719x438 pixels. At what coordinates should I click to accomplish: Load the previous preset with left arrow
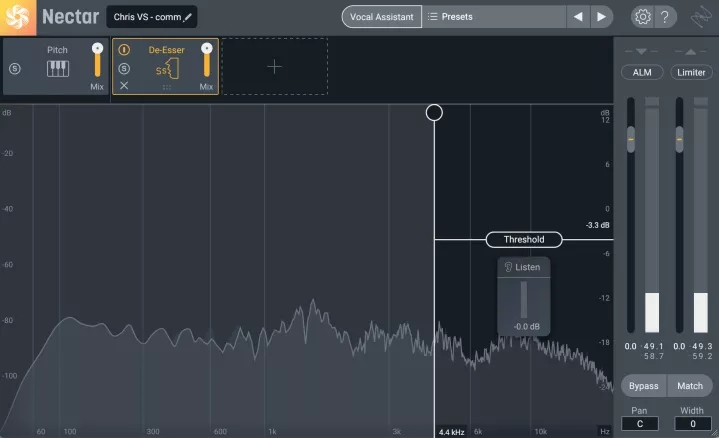tap(577, 17)
